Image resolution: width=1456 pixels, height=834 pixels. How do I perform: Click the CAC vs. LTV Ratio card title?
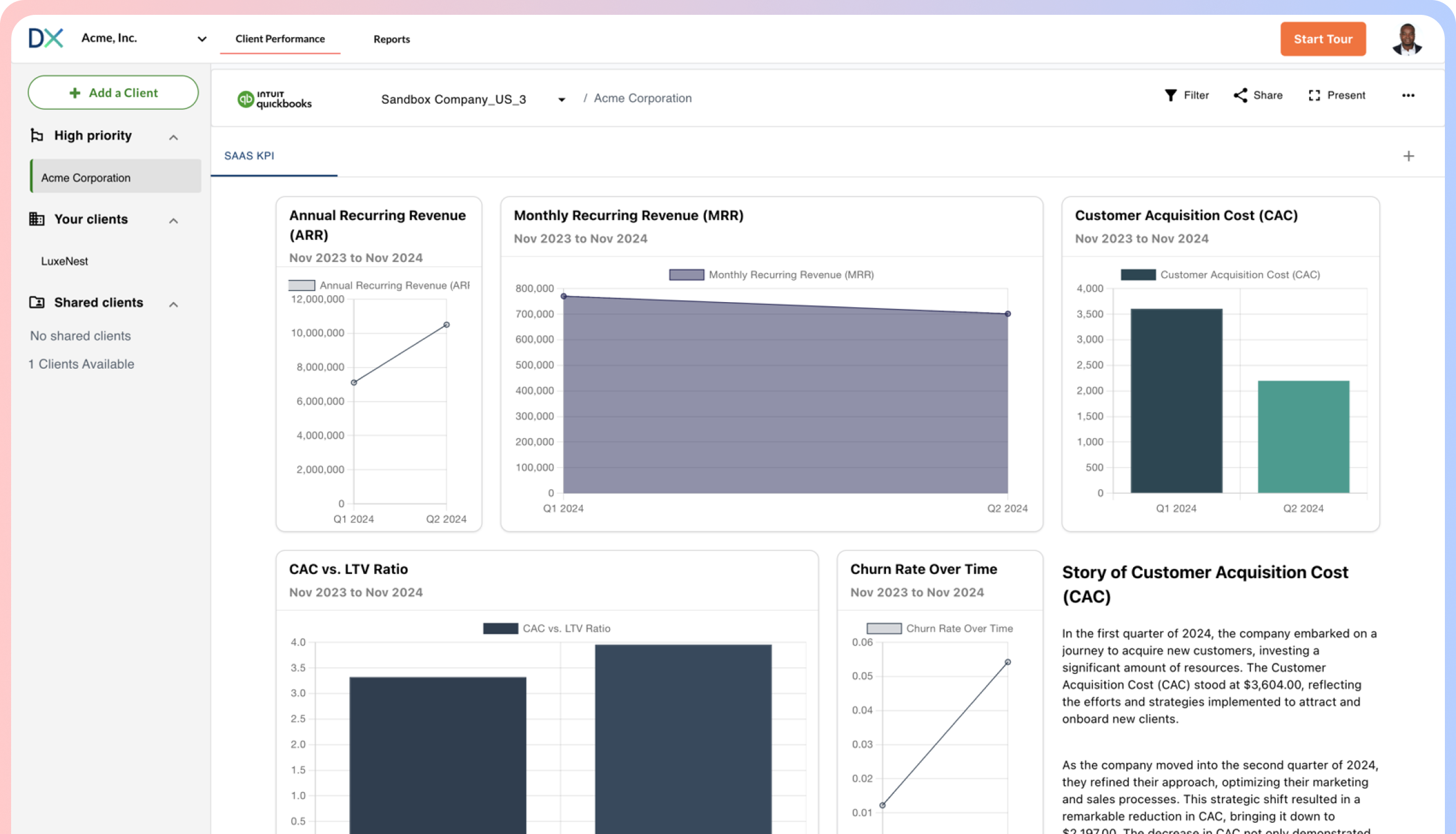(x=348, y=569)
